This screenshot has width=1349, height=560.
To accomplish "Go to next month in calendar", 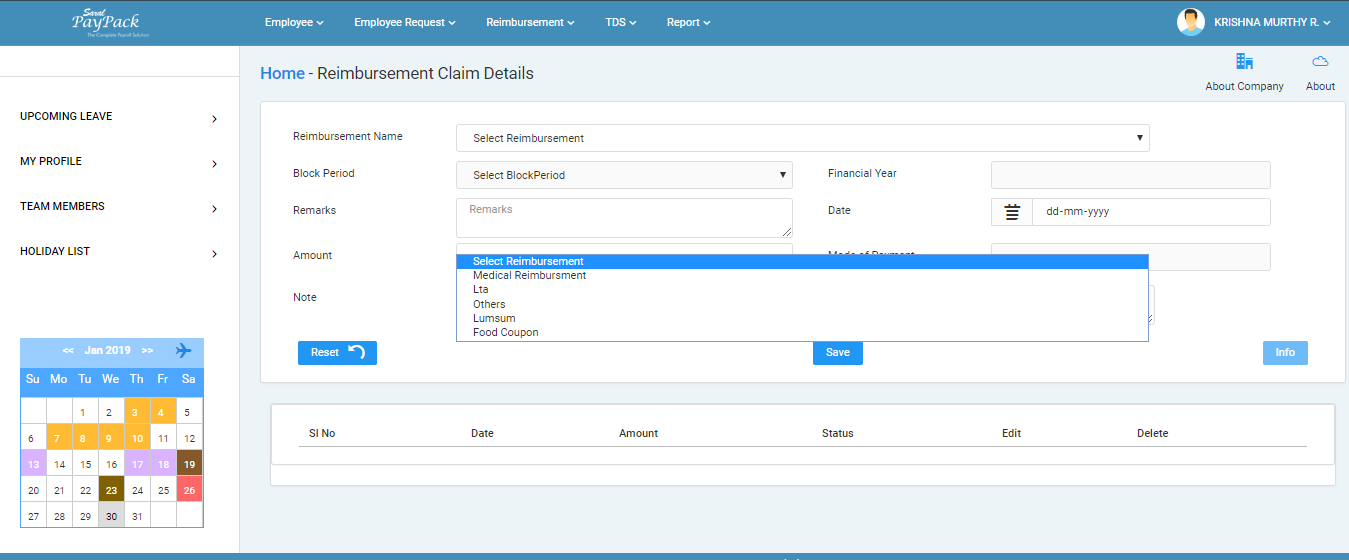I will 147,351.
